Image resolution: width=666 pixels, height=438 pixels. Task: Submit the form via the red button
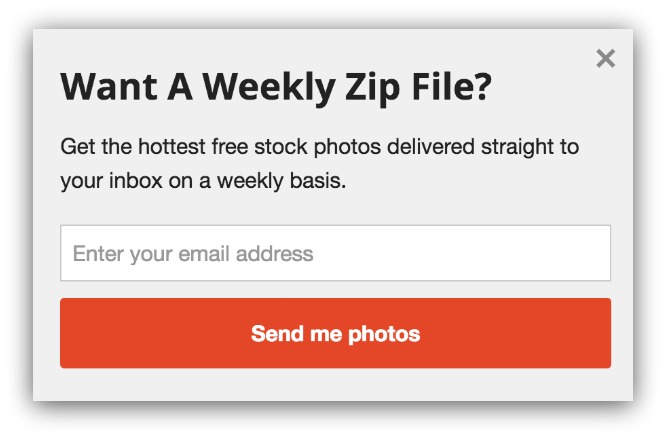335,333
